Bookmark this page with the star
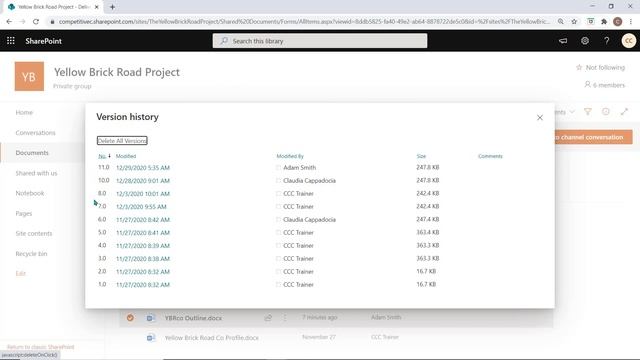Screen dimensions: 640x360 (574, 22)
